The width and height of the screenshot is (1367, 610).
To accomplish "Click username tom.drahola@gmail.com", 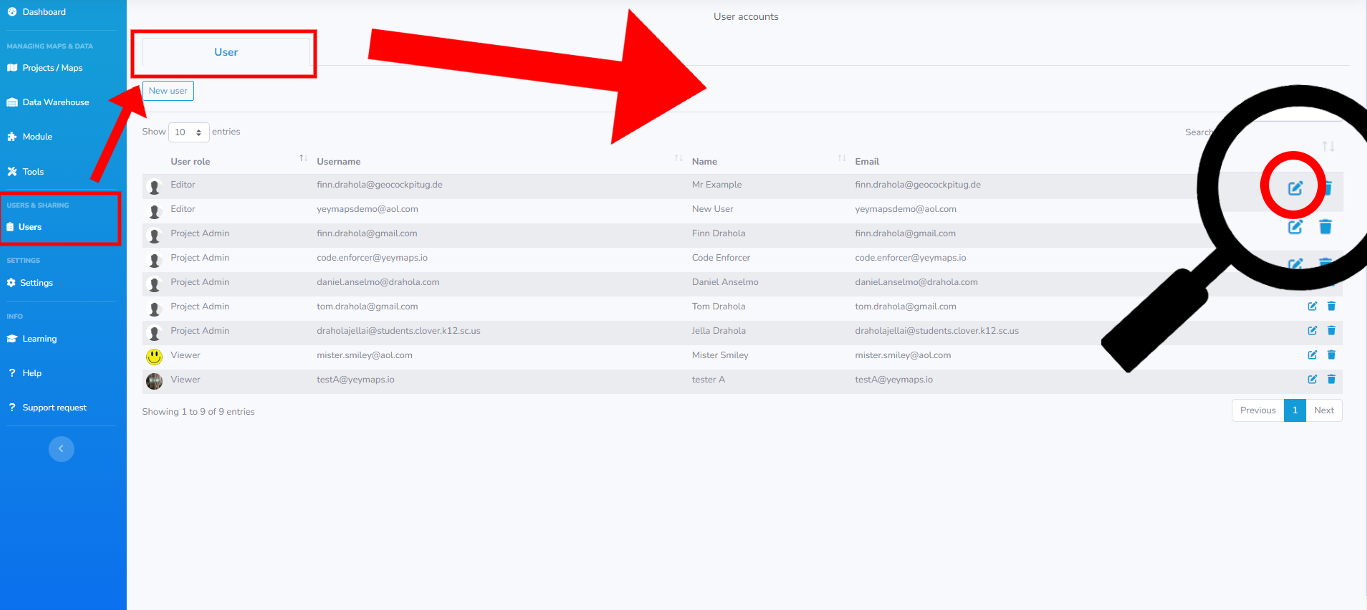I will (x=367, y=306).
